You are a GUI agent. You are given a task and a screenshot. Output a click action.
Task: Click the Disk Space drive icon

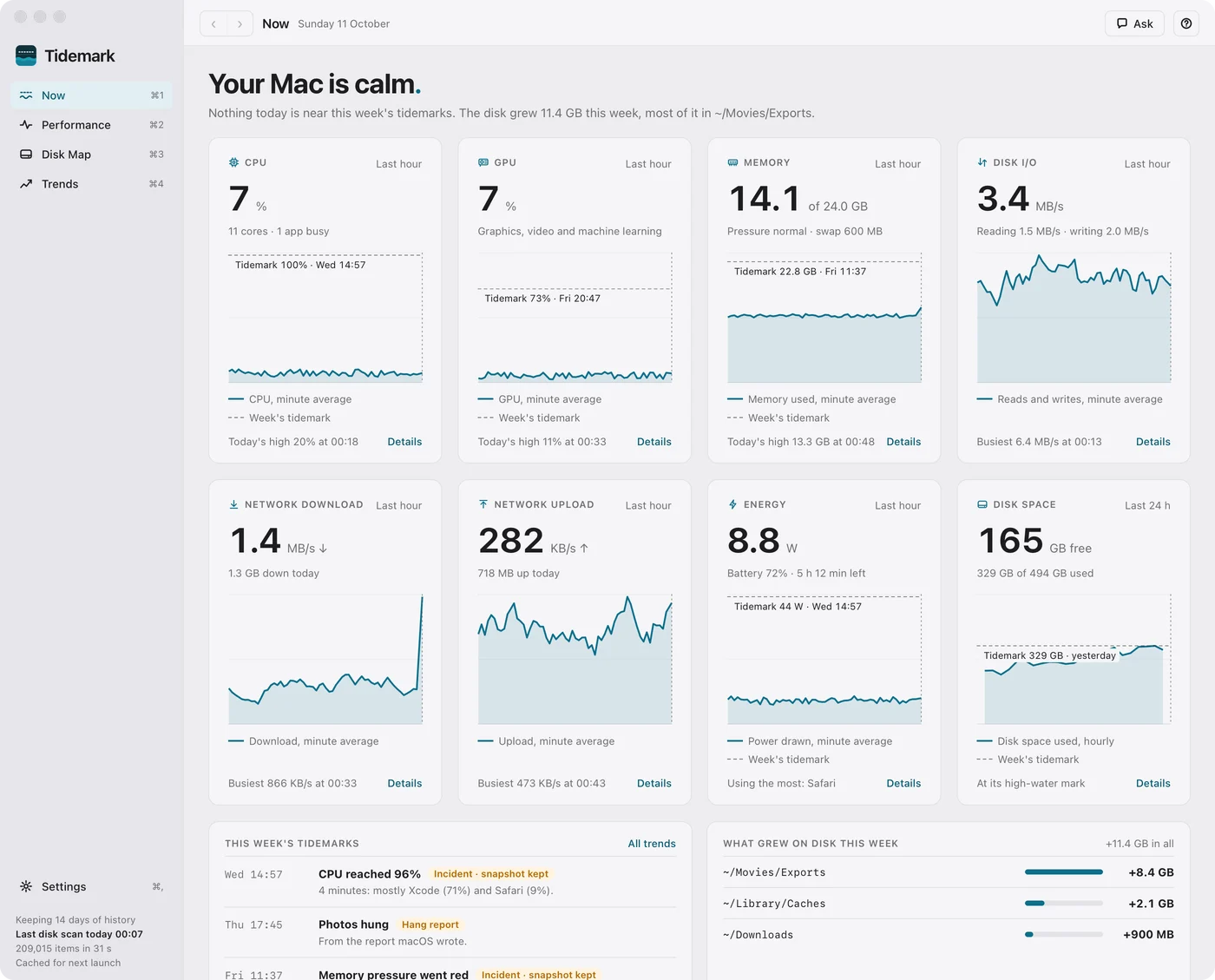(x=982, y=504)
